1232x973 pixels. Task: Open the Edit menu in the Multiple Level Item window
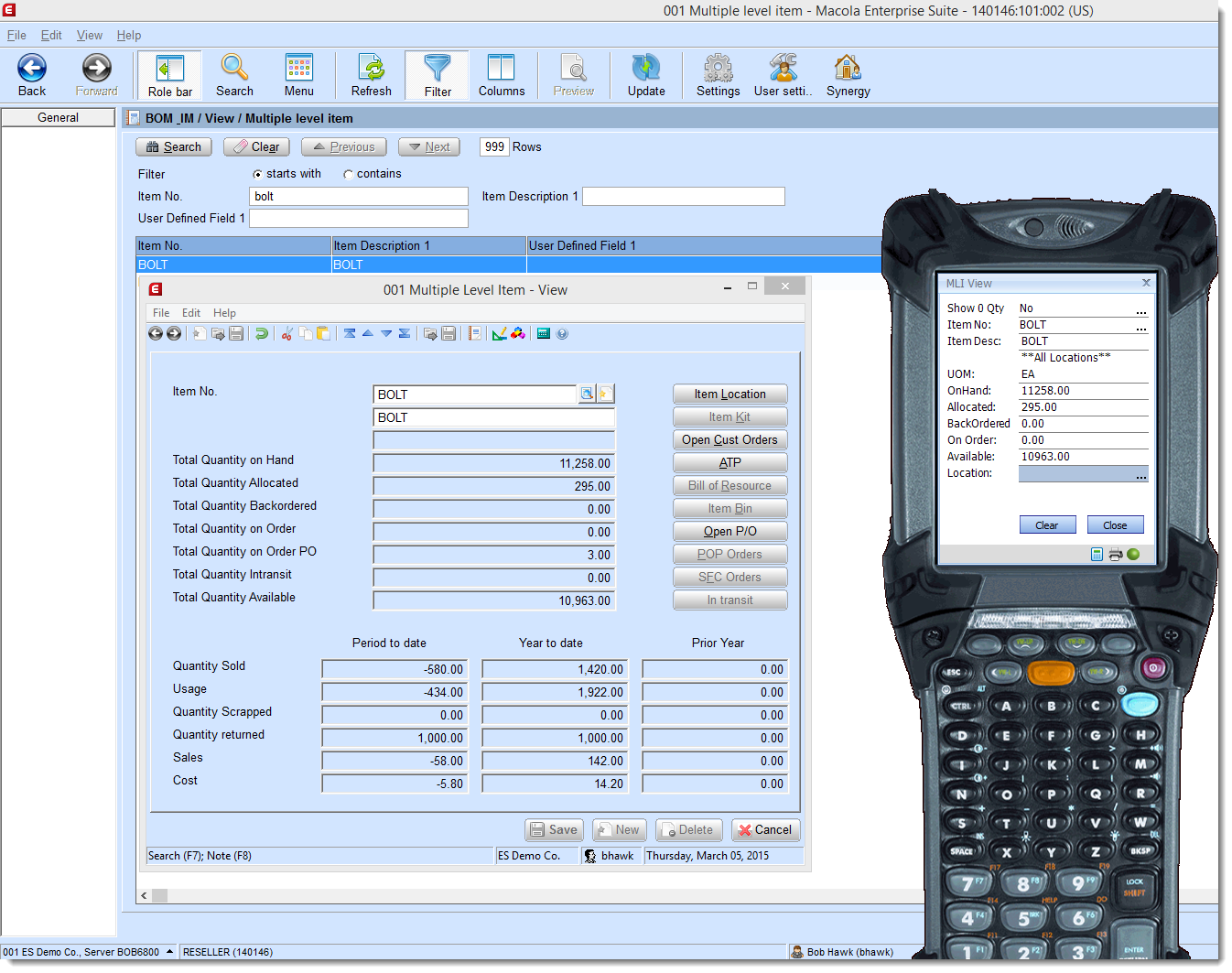[x=191, y=313]
